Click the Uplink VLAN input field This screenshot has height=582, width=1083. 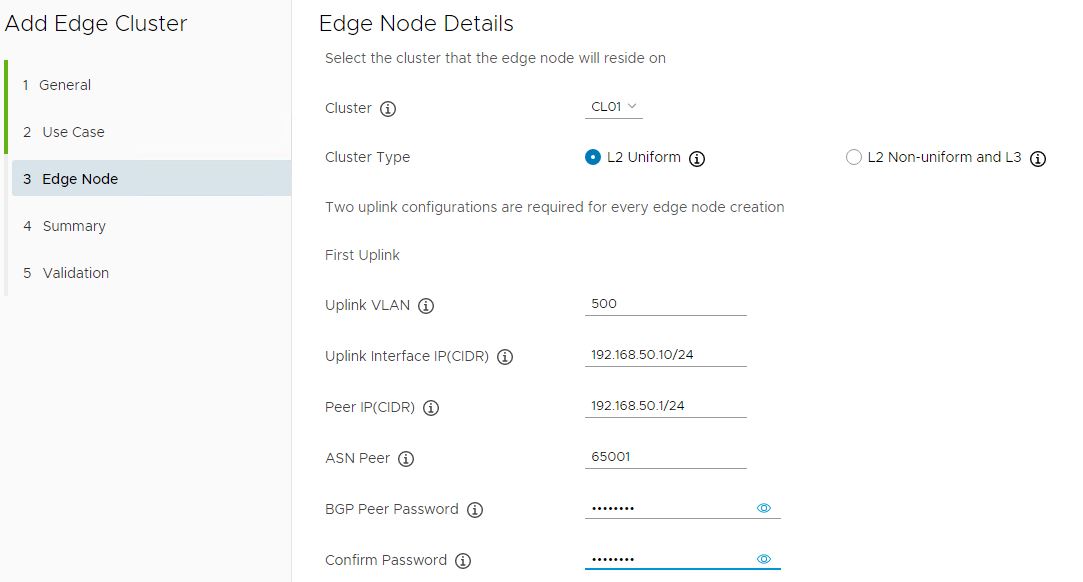click(x=665, y=304)
